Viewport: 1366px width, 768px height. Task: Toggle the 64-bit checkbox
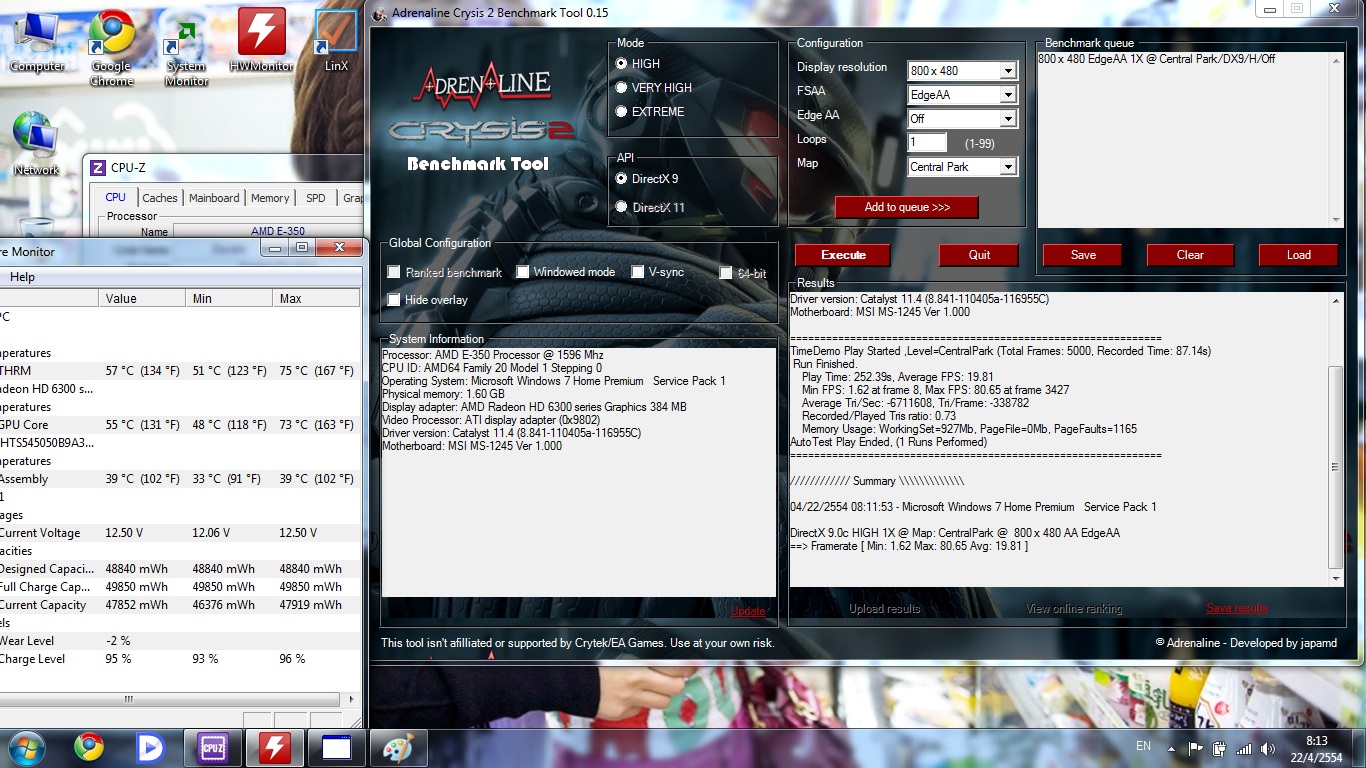(727, 273)
